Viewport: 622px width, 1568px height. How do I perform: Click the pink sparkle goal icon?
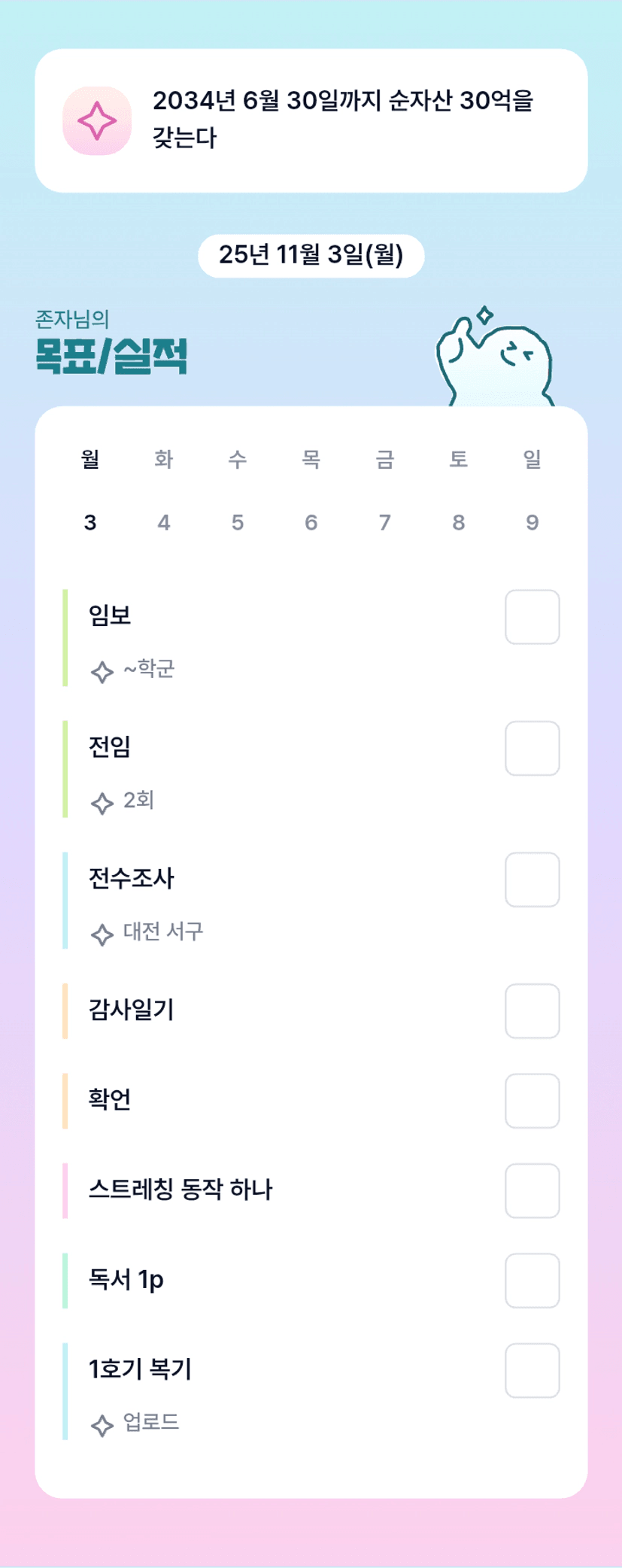(x=97, y=121)
